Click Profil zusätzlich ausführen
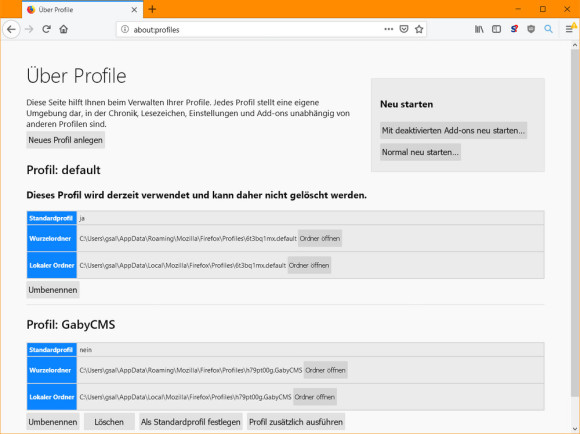The image size is (580, 434). click(x=296, y=422)
